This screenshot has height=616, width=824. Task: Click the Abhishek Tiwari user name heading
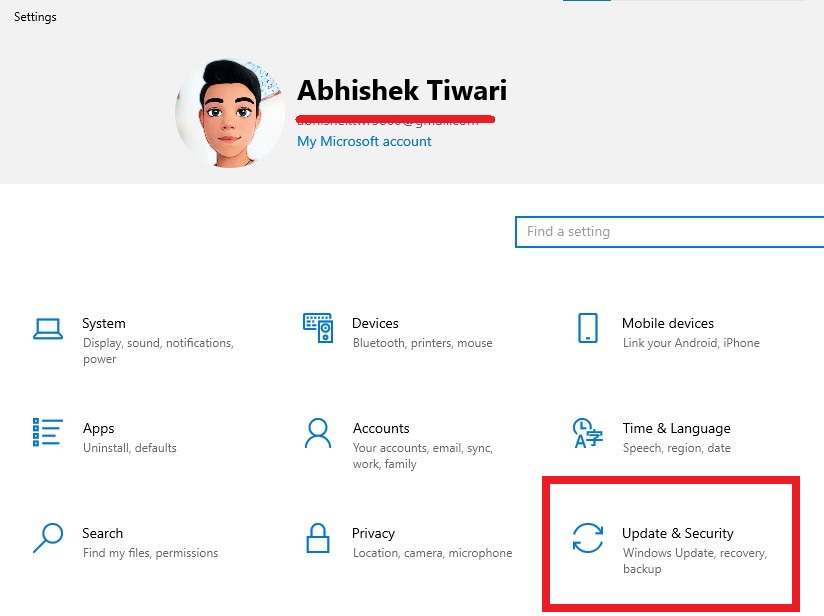(402, 90)
